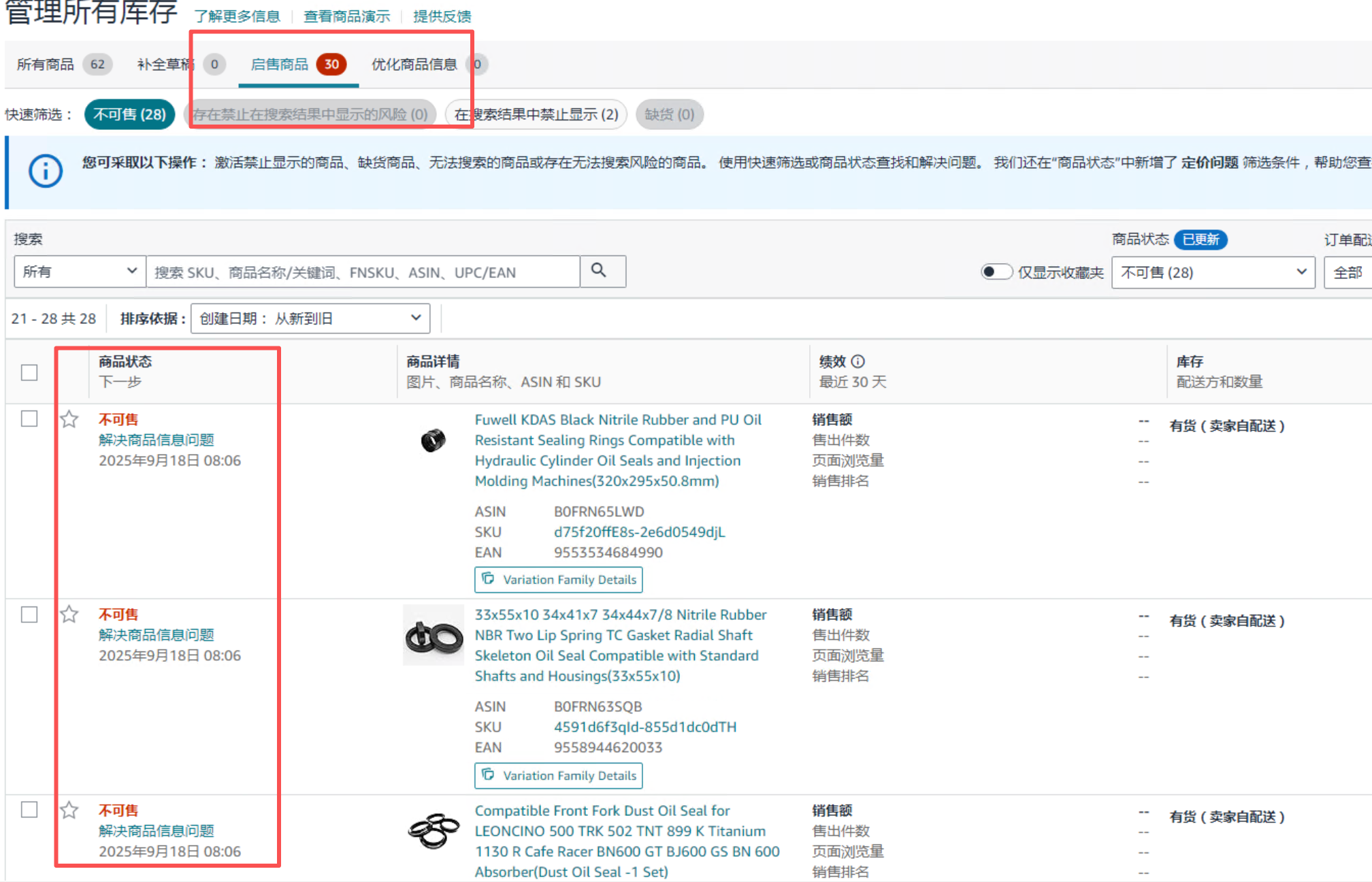
Task: Star the Fuwell KDAS sealing rings listing
Action: [x=69, y=419]
